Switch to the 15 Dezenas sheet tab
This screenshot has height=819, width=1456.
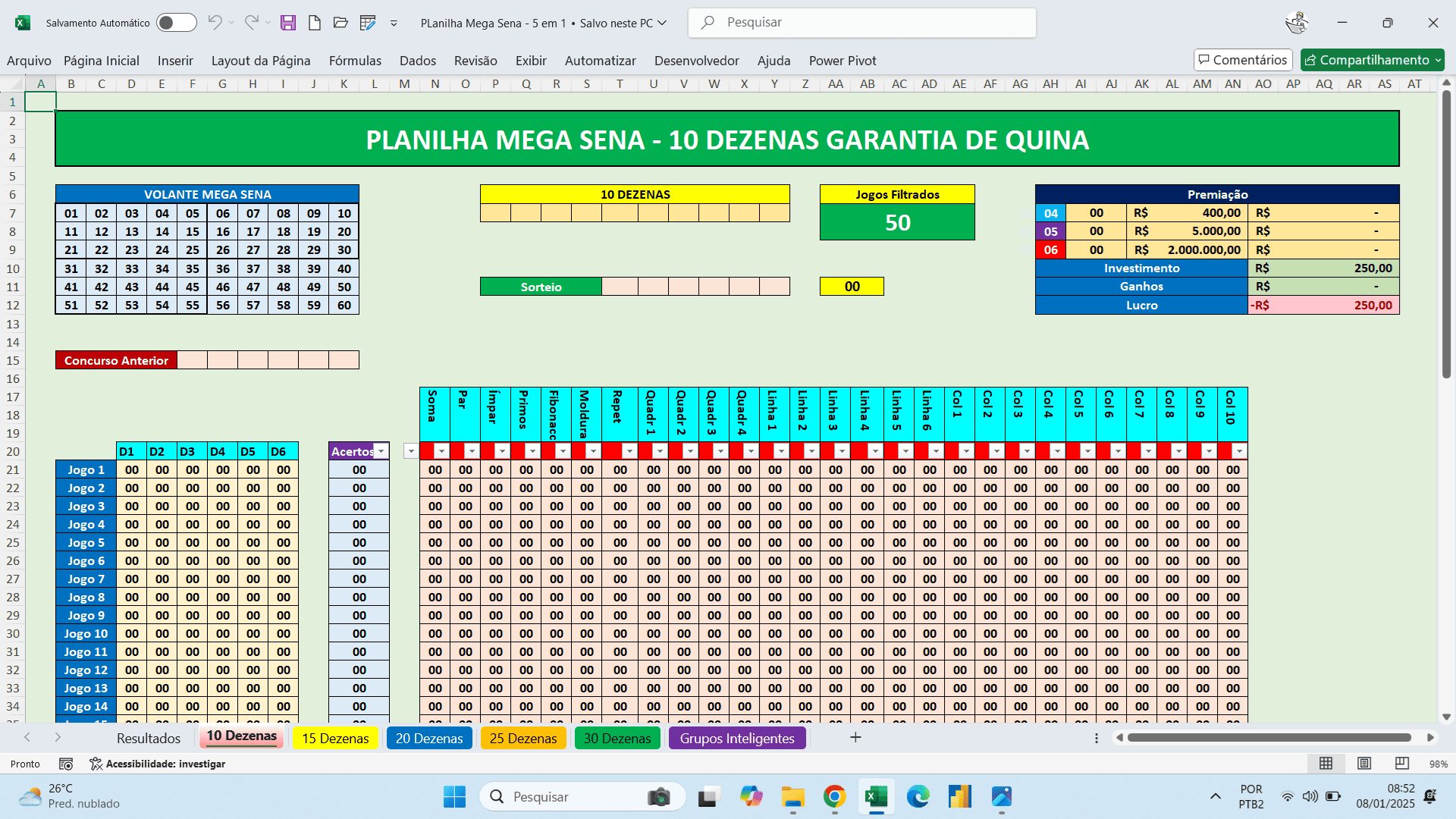[x=335, y=738]
